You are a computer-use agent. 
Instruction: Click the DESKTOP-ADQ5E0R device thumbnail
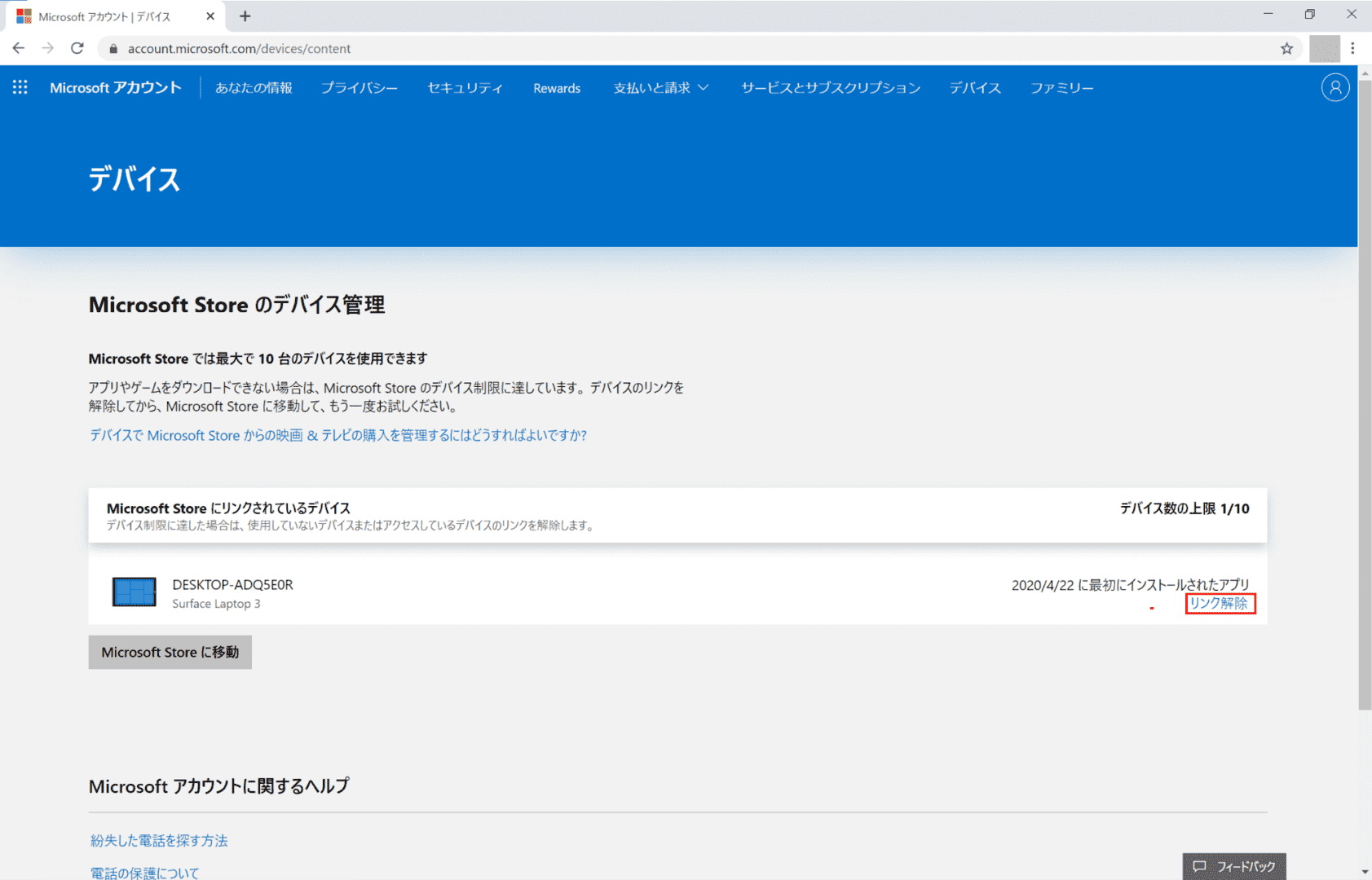pos(134,592)
